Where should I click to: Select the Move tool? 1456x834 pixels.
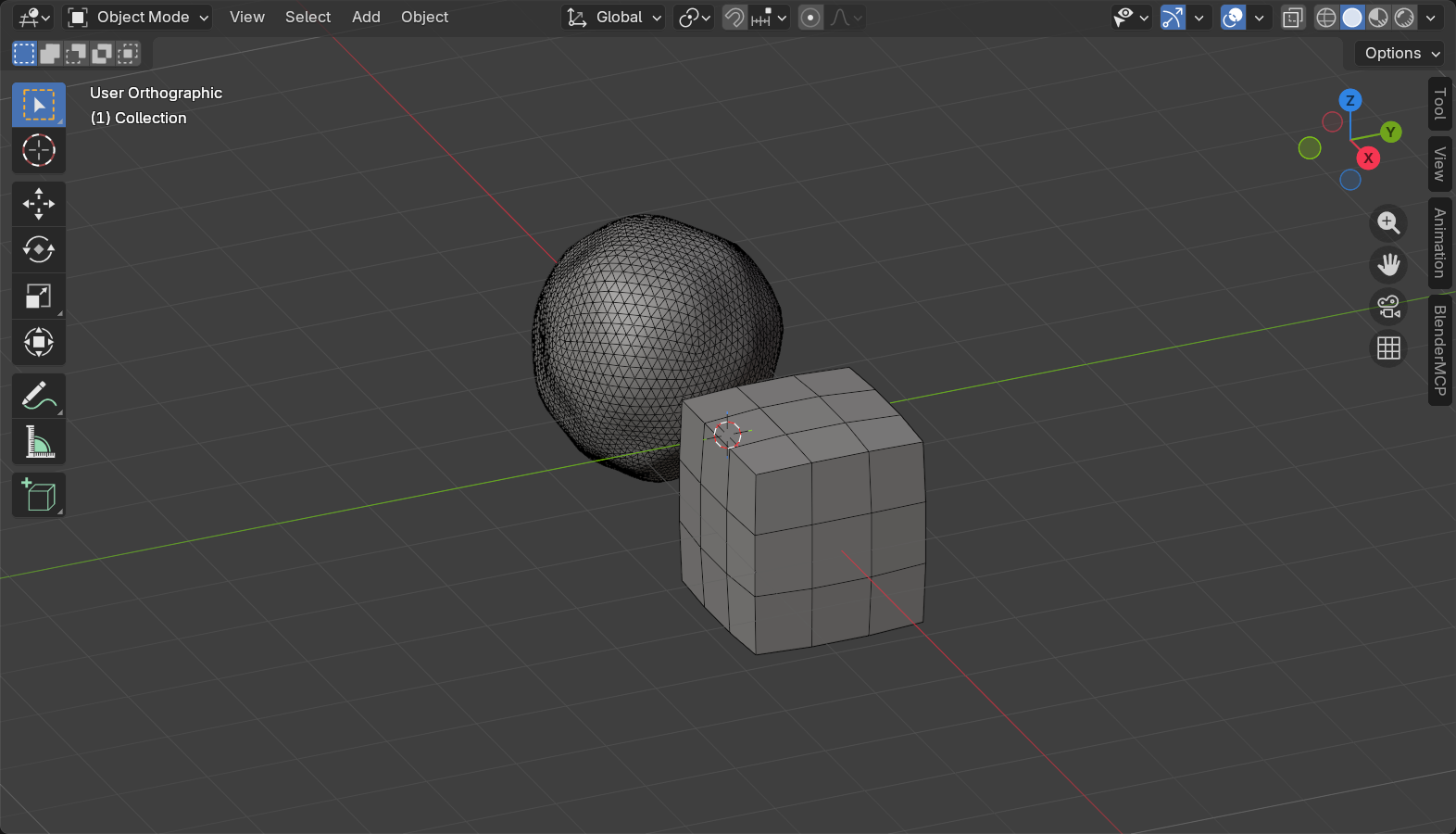pyautogui.click(x=39, y=204)
